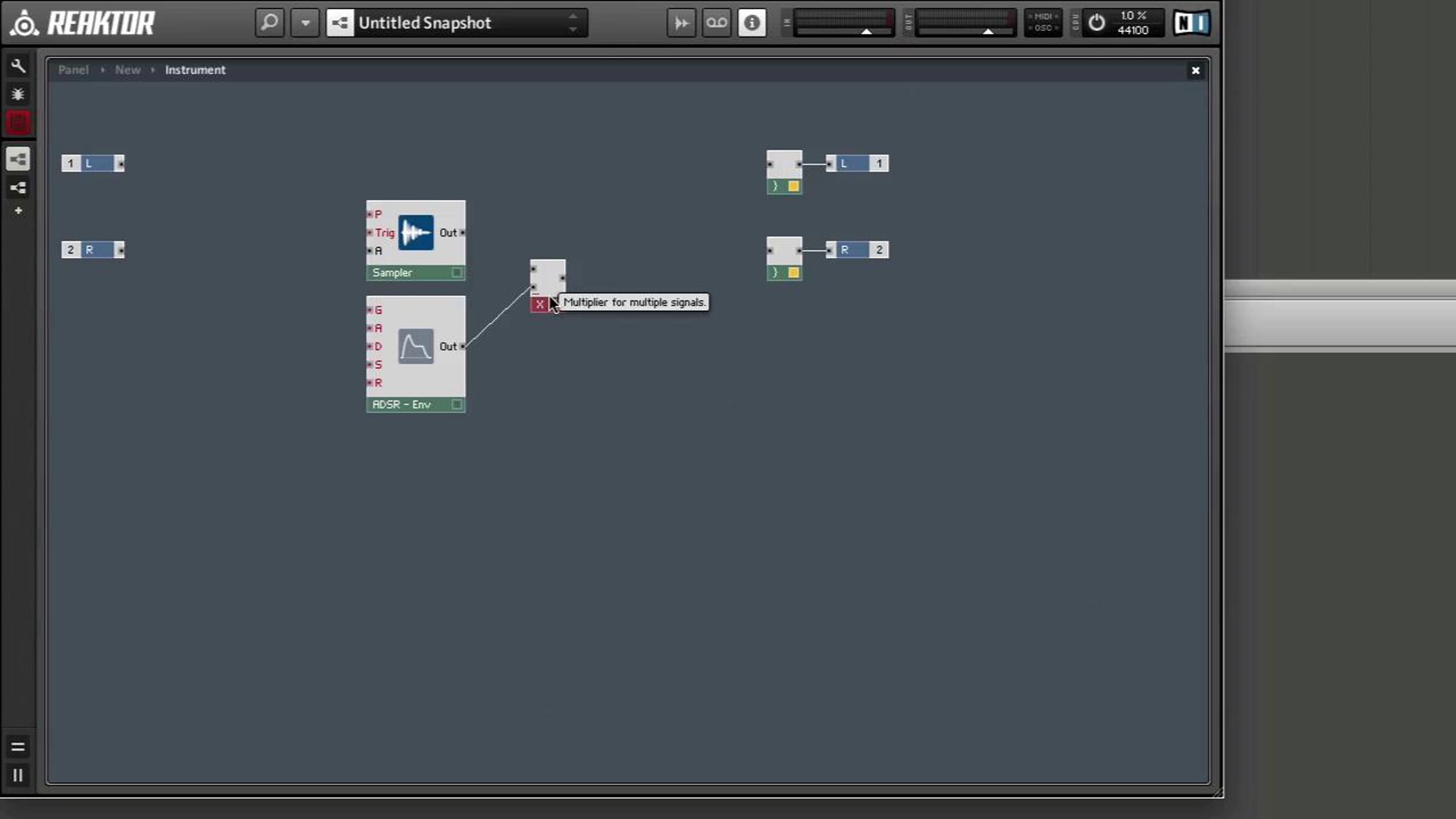Click the Sampler Out port
1456x819 pixels.
[x=462, y=232]
